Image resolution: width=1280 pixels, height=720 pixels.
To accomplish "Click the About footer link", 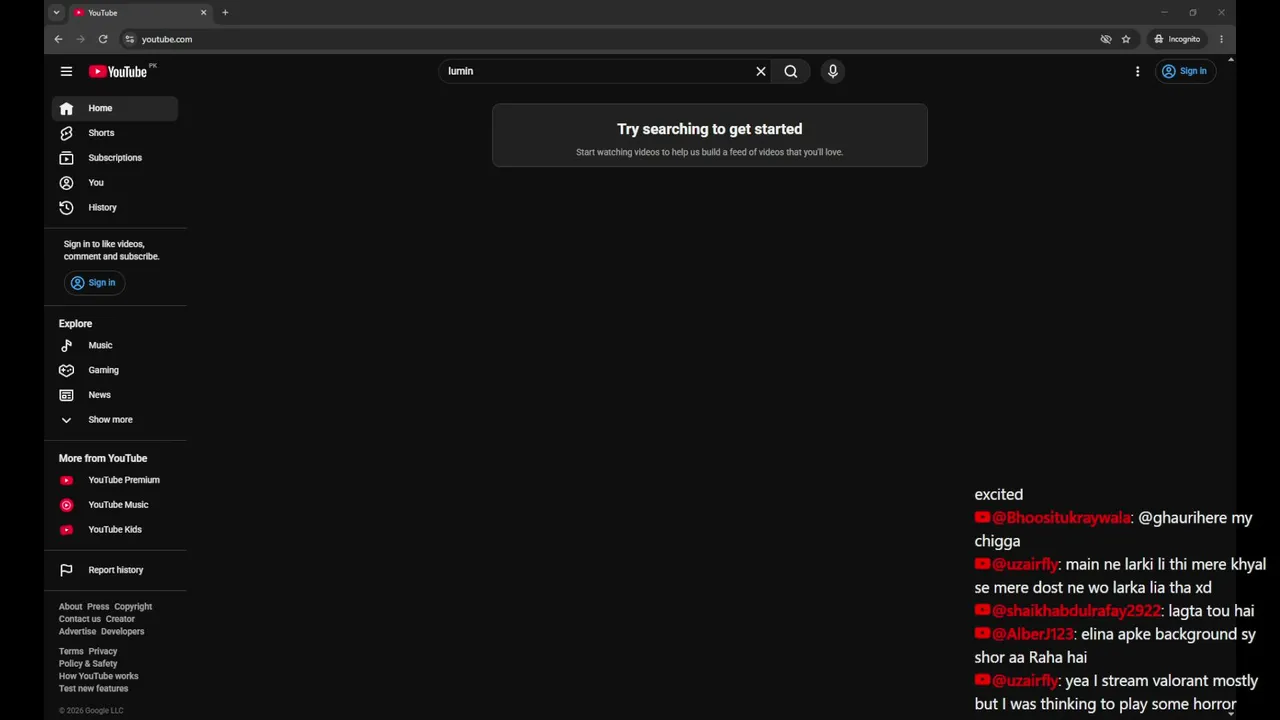I will [70, 607].
